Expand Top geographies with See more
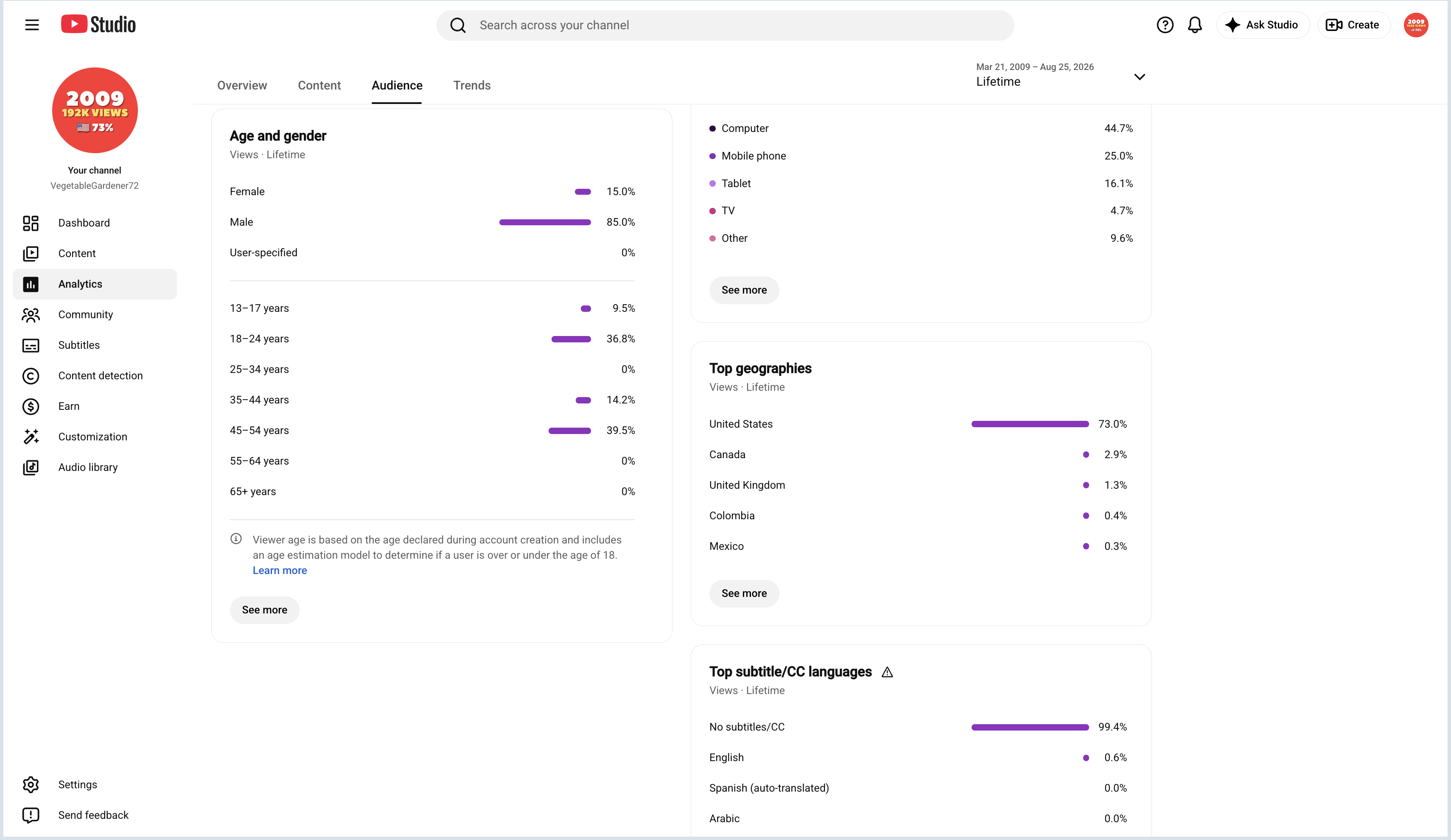This screenshot has height=840, width=1451. [x=744, y=593]
